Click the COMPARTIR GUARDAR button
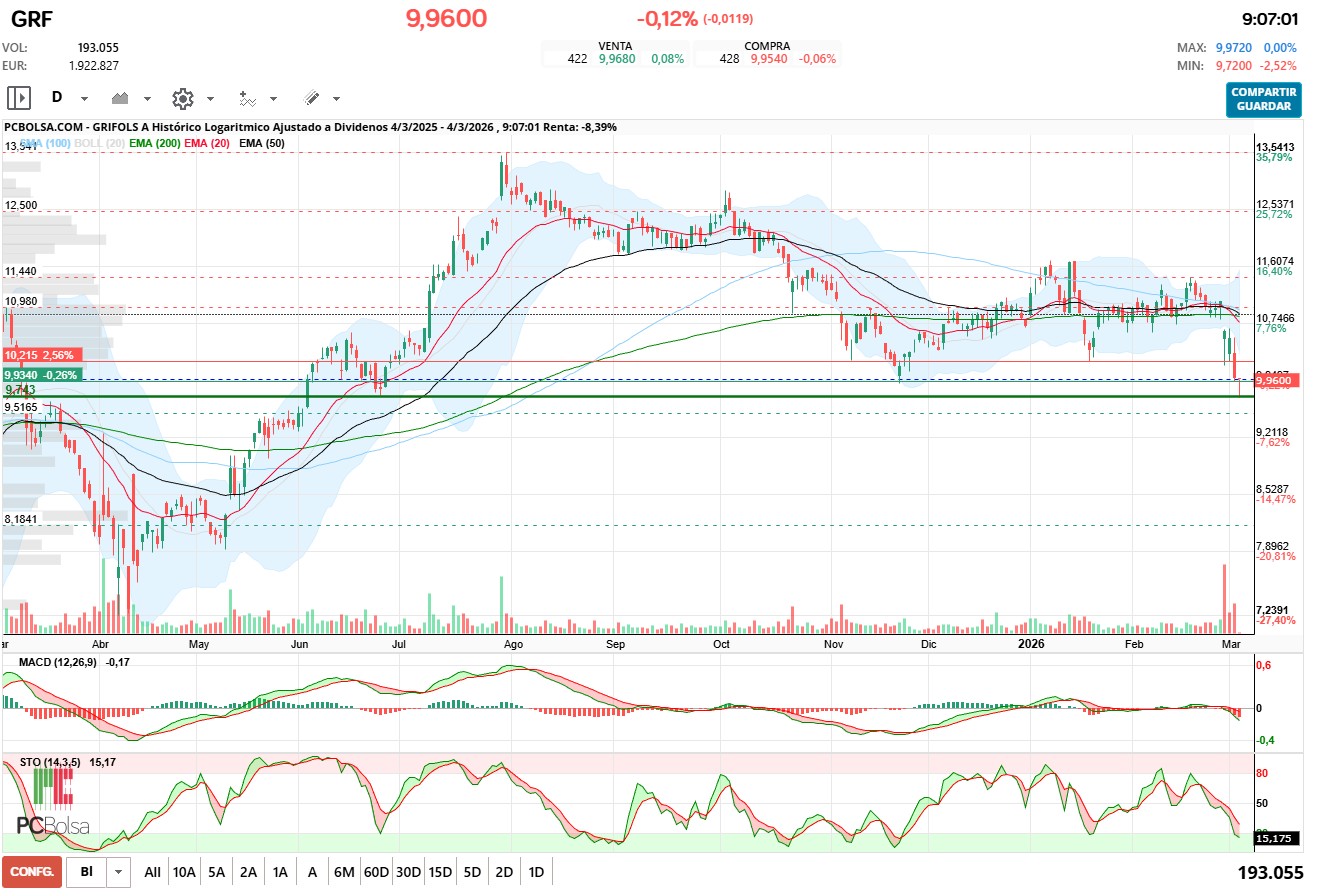Screen dimensions: 1317x893 coord(1264,99)
